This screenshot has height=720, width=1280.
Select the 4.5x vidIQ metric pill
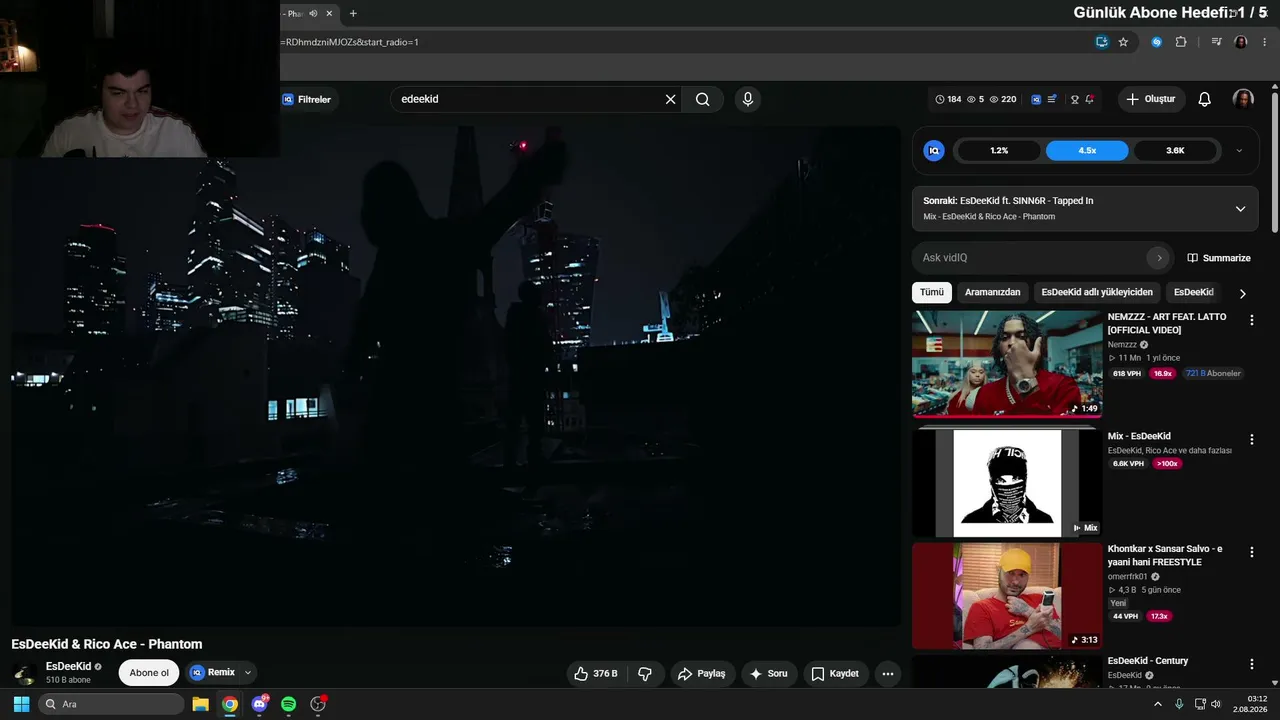click(1087, 151)
